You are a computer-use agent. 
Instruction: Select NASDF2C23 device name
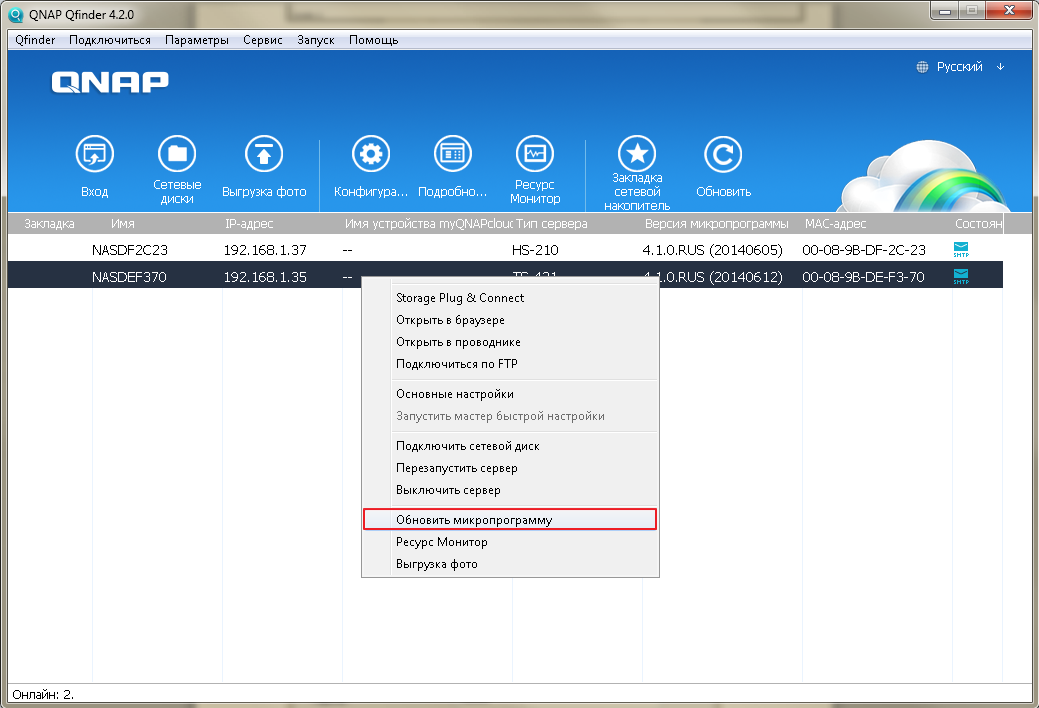(130, 250)
